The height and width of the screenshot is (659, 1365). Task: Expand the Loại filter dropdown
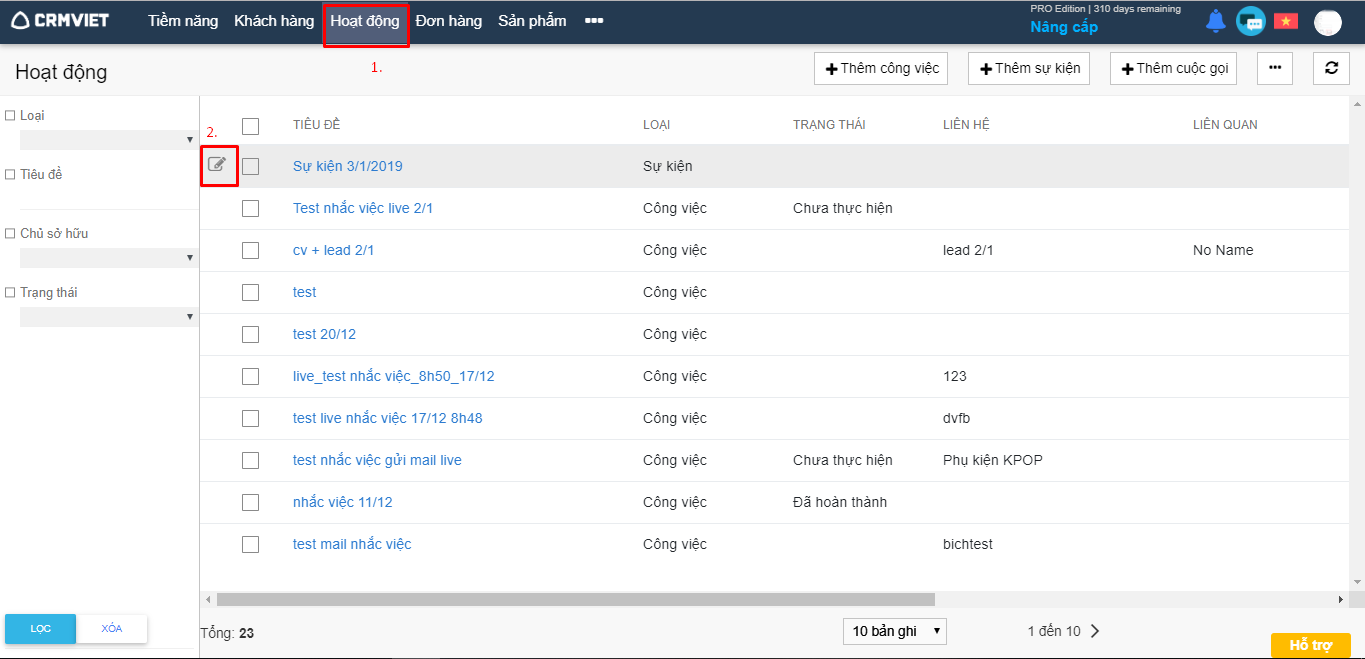(107, 140)
